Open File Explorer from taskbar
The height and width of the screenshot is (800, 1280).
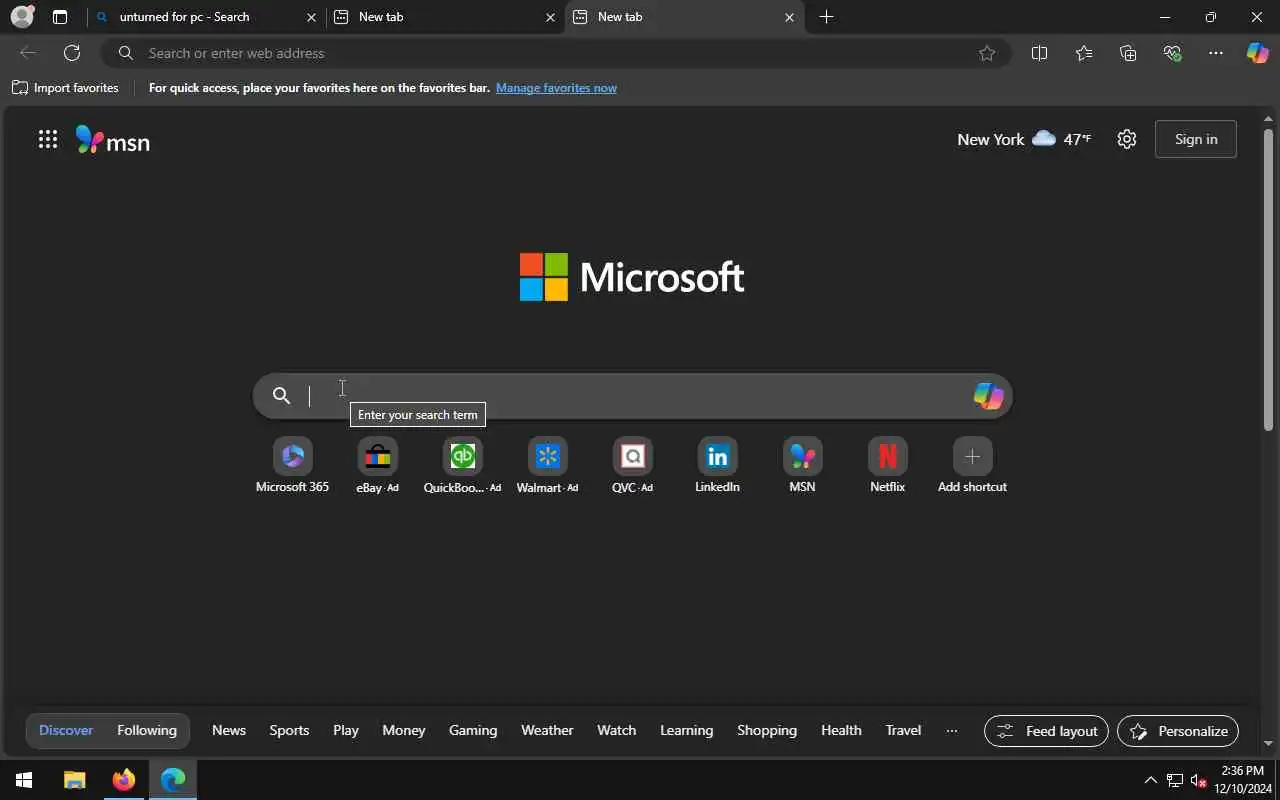[x=74, y=780]
